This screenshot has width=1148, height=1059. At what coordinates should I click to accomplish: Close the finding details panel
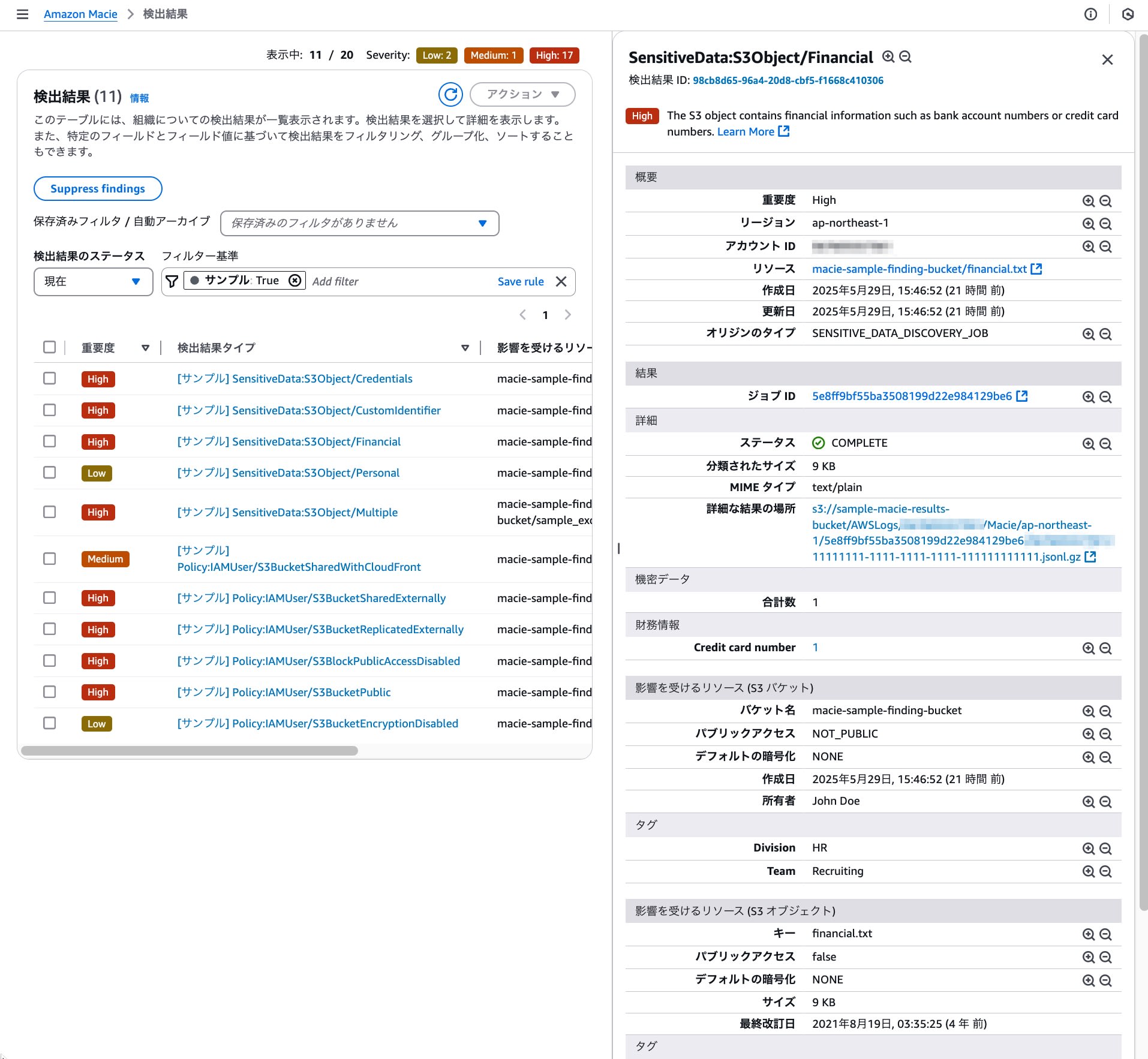pyautogui.click(x=1107, y=59)
